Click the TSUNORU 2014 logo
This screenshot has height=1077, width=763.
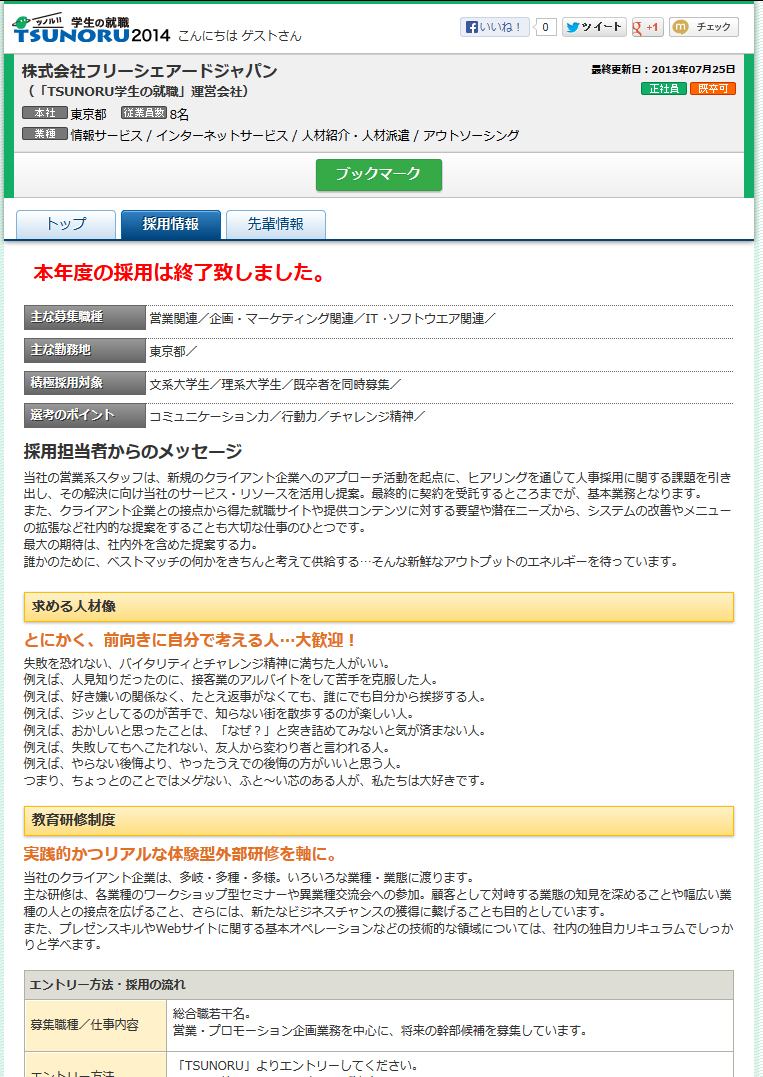click(91, 30)
